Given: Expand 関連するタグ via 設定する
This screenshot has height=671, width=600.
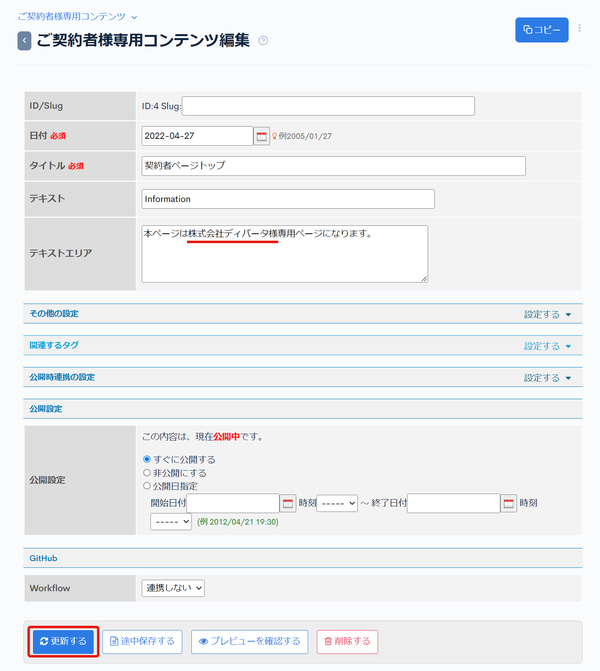Looking at the screenshot, I should click(x=547, y=346).
